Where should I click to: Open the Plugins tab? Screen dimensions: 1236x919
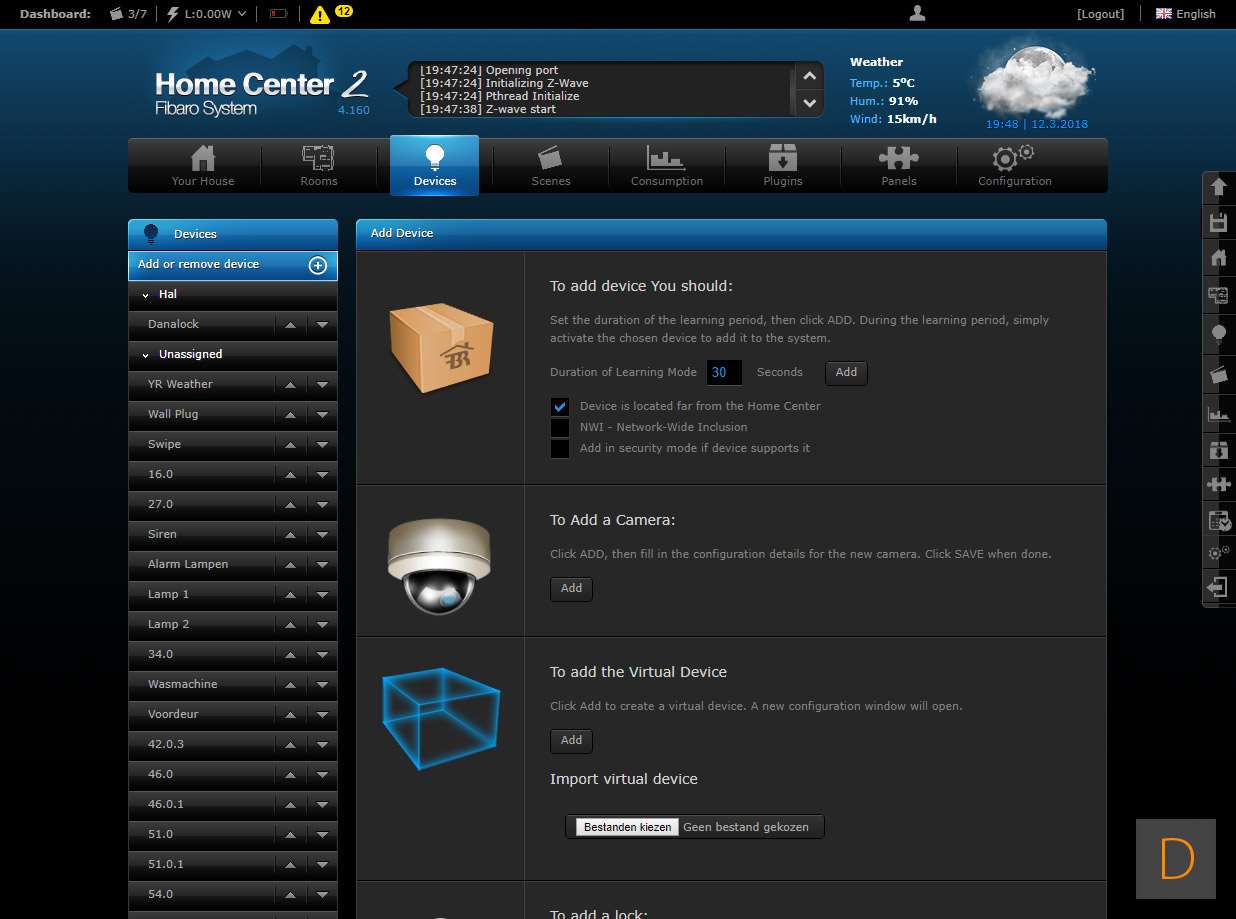[783, 165]
